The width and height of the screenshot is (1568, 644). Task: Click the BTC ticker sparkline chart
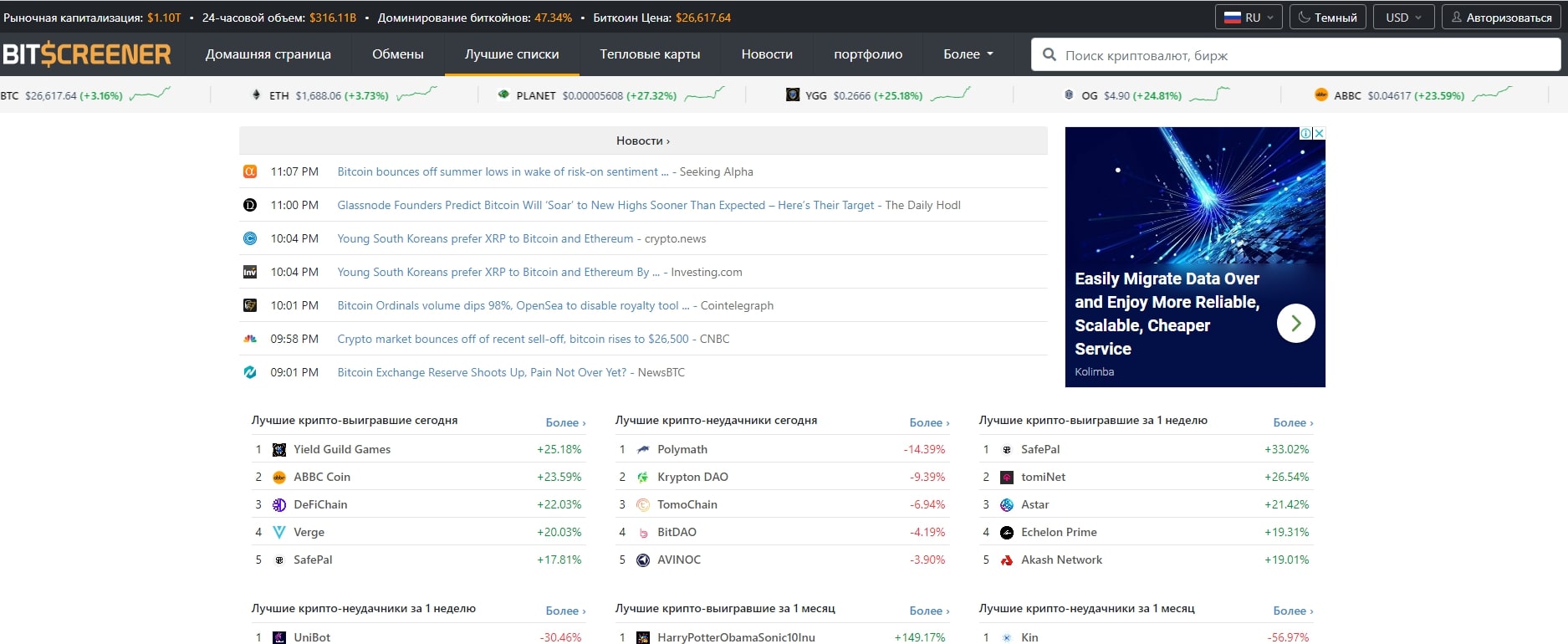(x=150, y=95)
